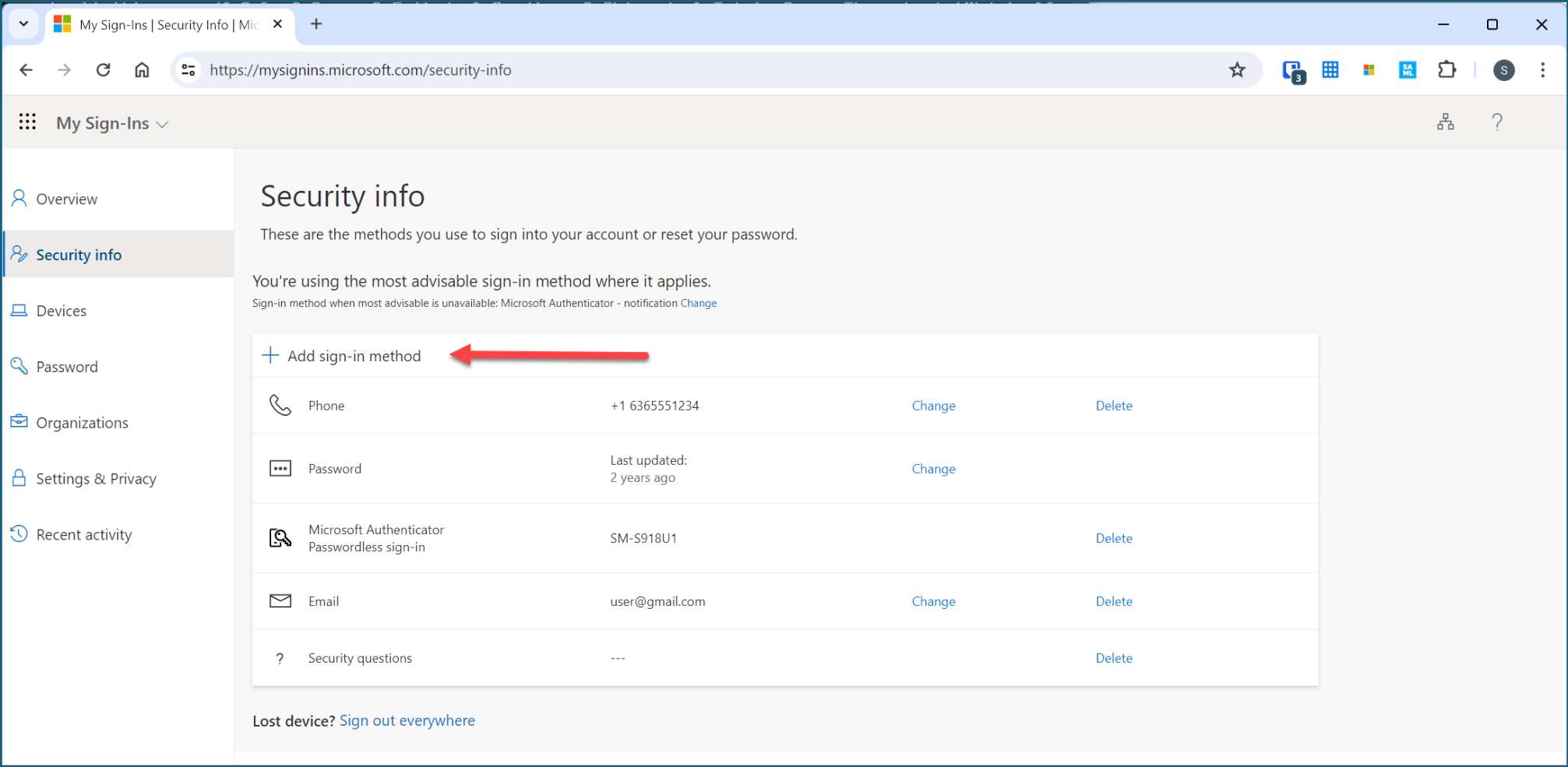Image resolution: width=1568 pixels, height=767 pixels.
Task: Change the Password
Action: pos(933,469)
